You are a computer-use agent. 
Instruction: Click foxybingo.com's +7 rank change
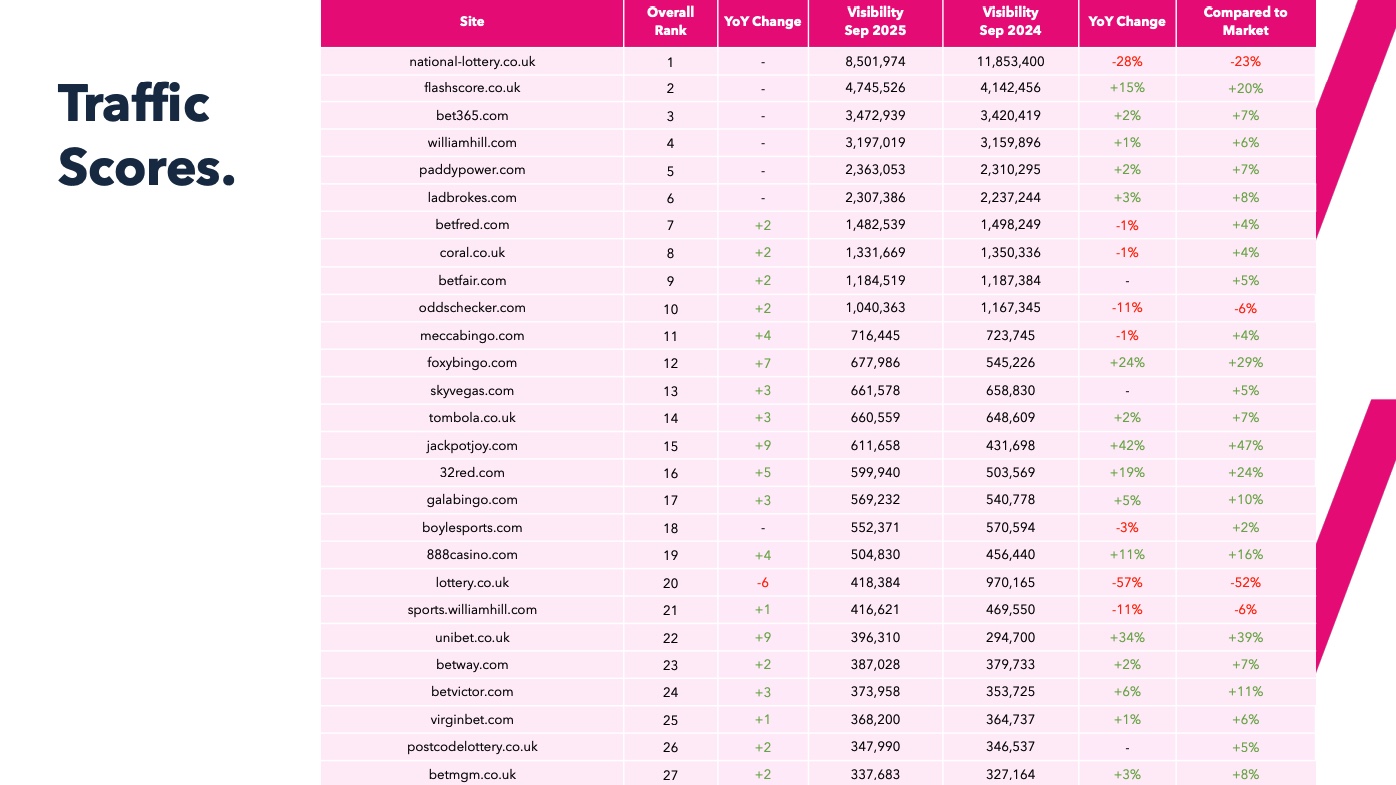click(763, 363)
